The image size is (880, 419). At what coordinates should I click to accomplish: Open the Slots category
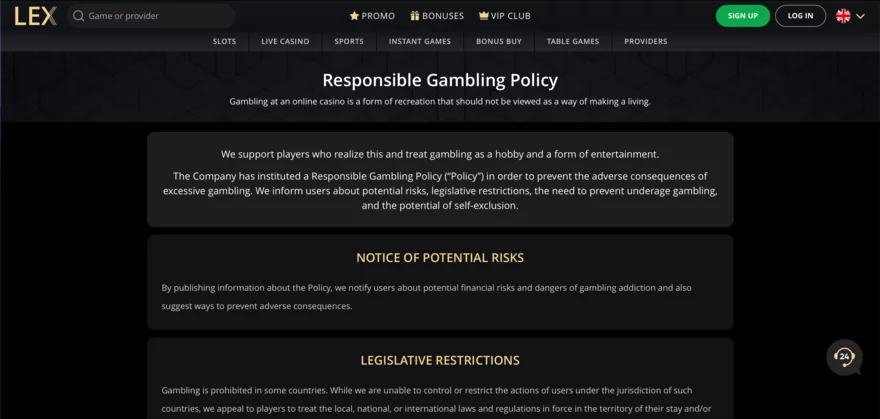coord(224,41)
